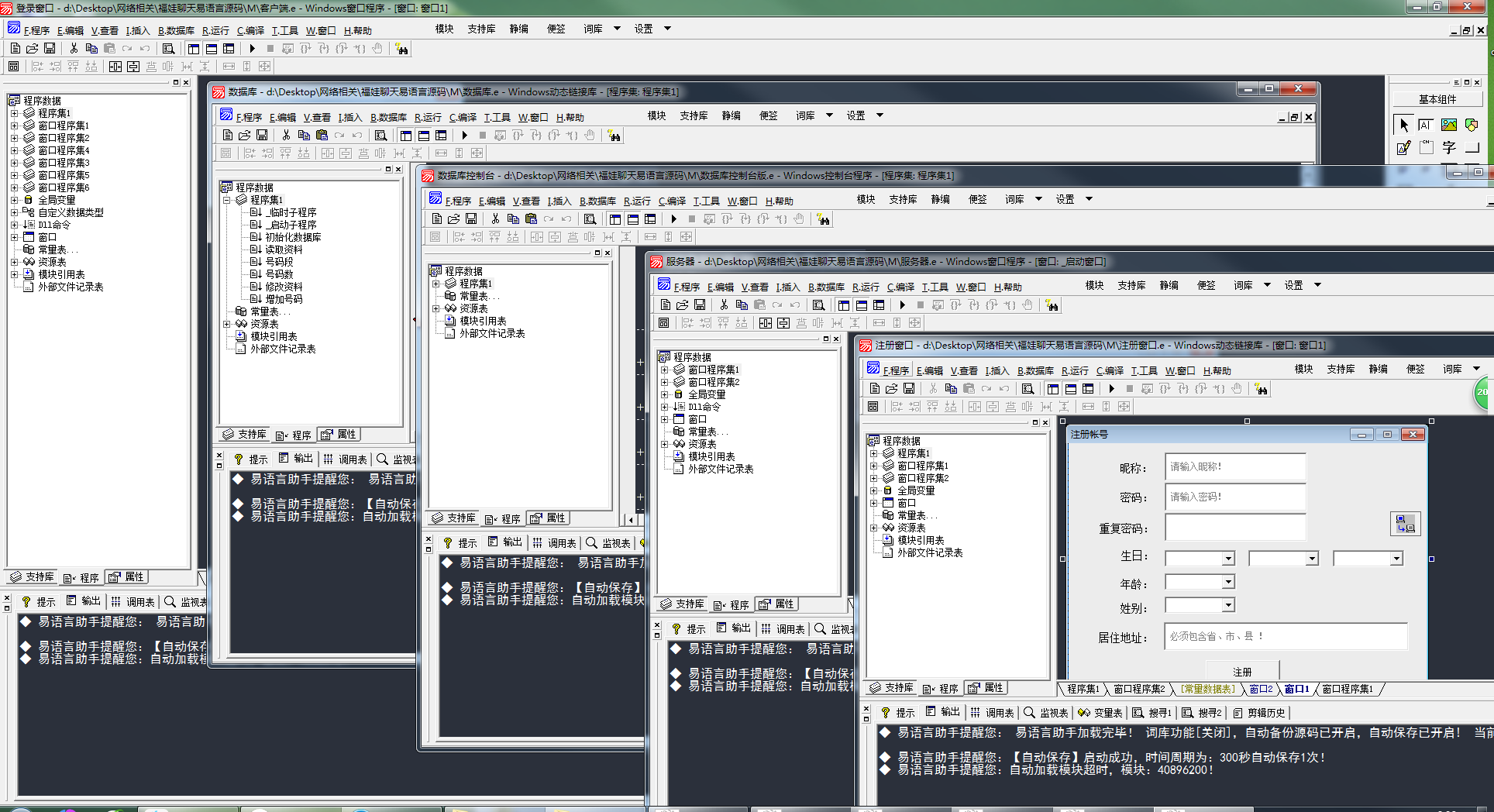The image size is (1494, 812).
Task: Toggle second layout view button in 登录窗口 toolbar
Action: pos(211,49)
